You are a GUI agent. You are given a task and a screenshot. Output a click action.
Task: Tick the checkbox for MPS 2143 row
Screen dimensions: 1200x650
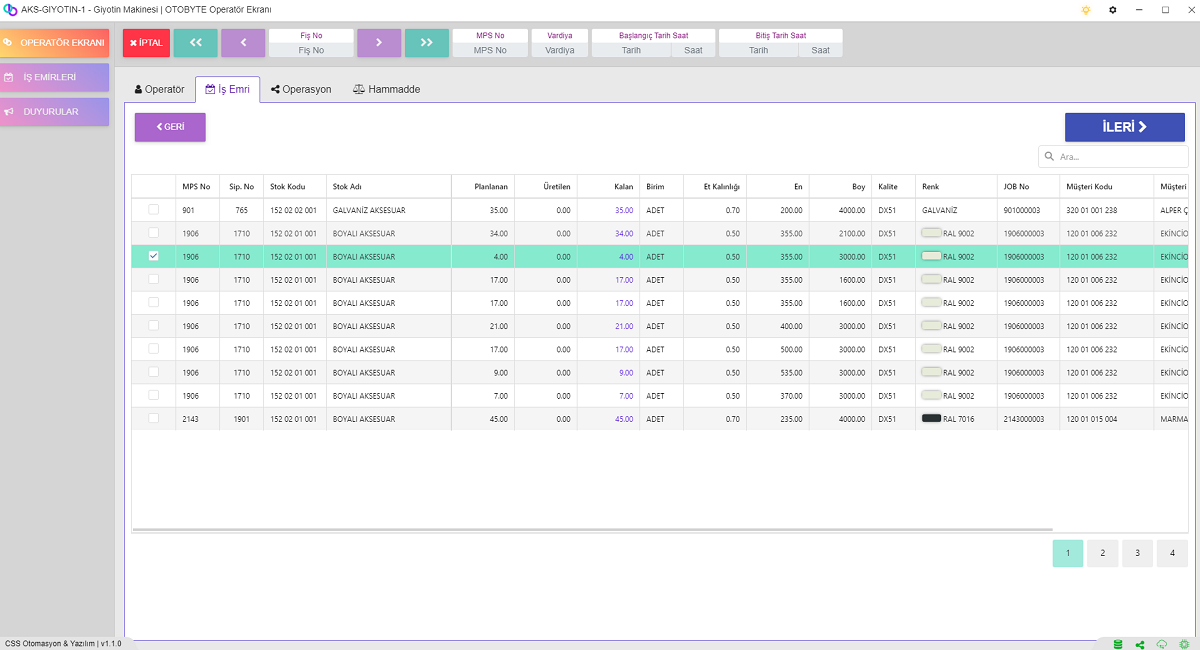(x=153, y=418)
